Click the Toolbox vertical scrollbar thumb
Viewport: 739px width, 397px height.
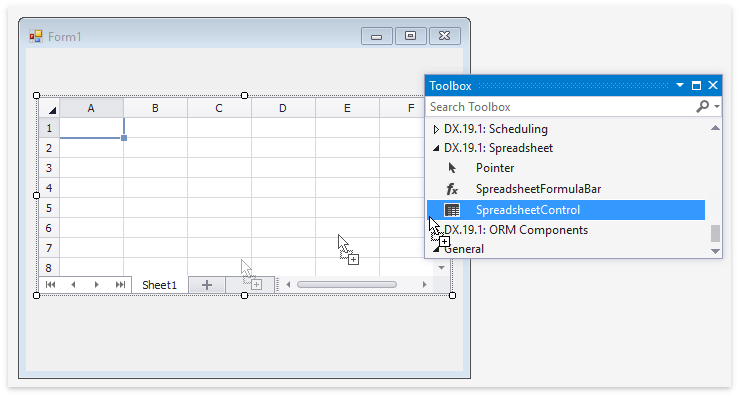coord(715,233)
